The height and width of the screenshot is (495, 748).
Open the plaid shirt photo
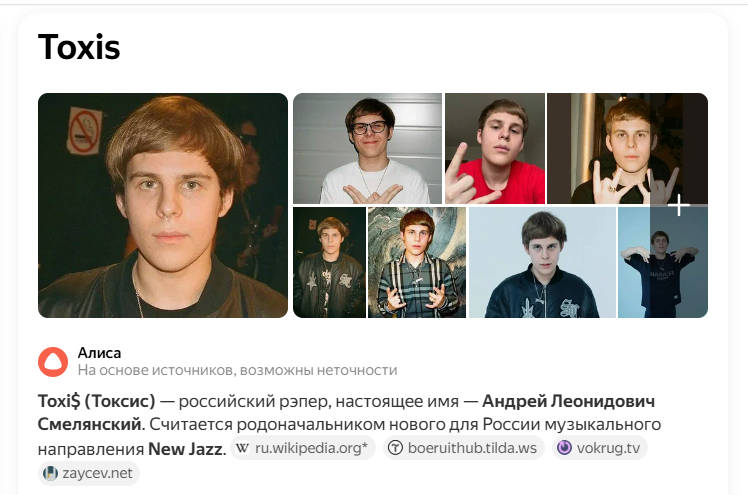(x=417, y=262)
